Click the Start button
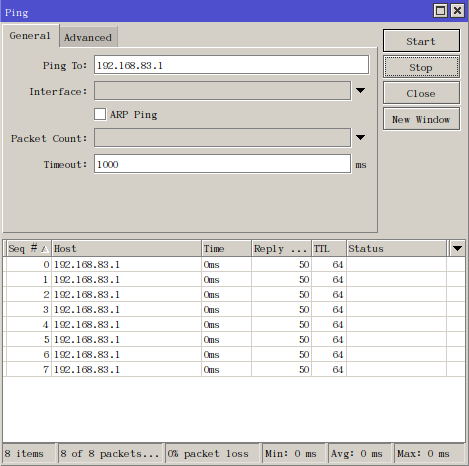 pyautogui.click(x=421, y=41)
